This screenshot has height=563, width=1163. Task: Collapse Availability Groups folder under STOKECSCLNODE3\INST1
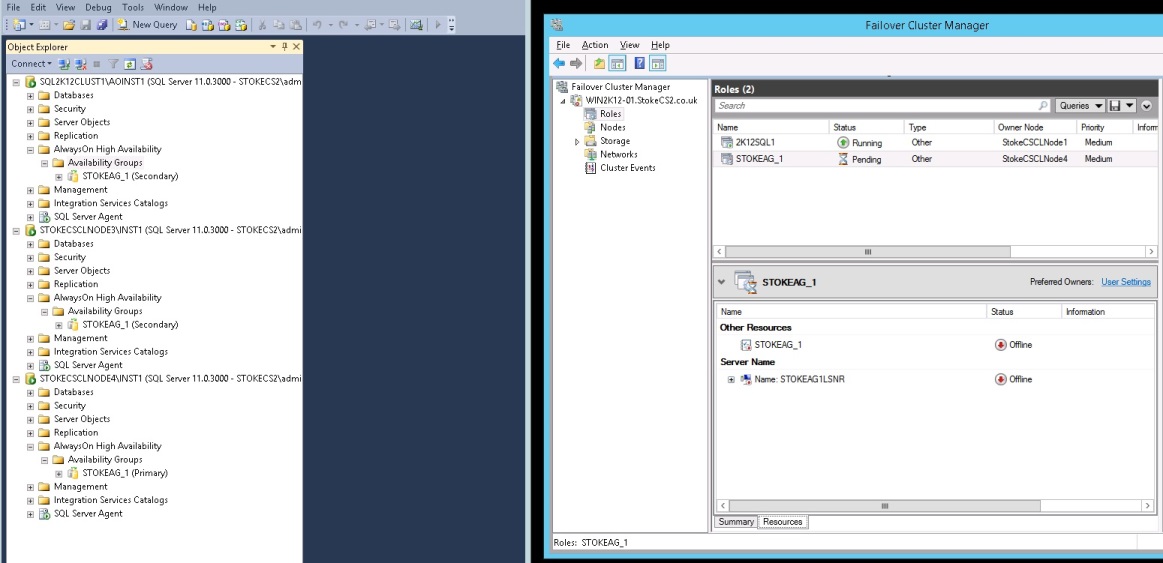pos(45,312)
